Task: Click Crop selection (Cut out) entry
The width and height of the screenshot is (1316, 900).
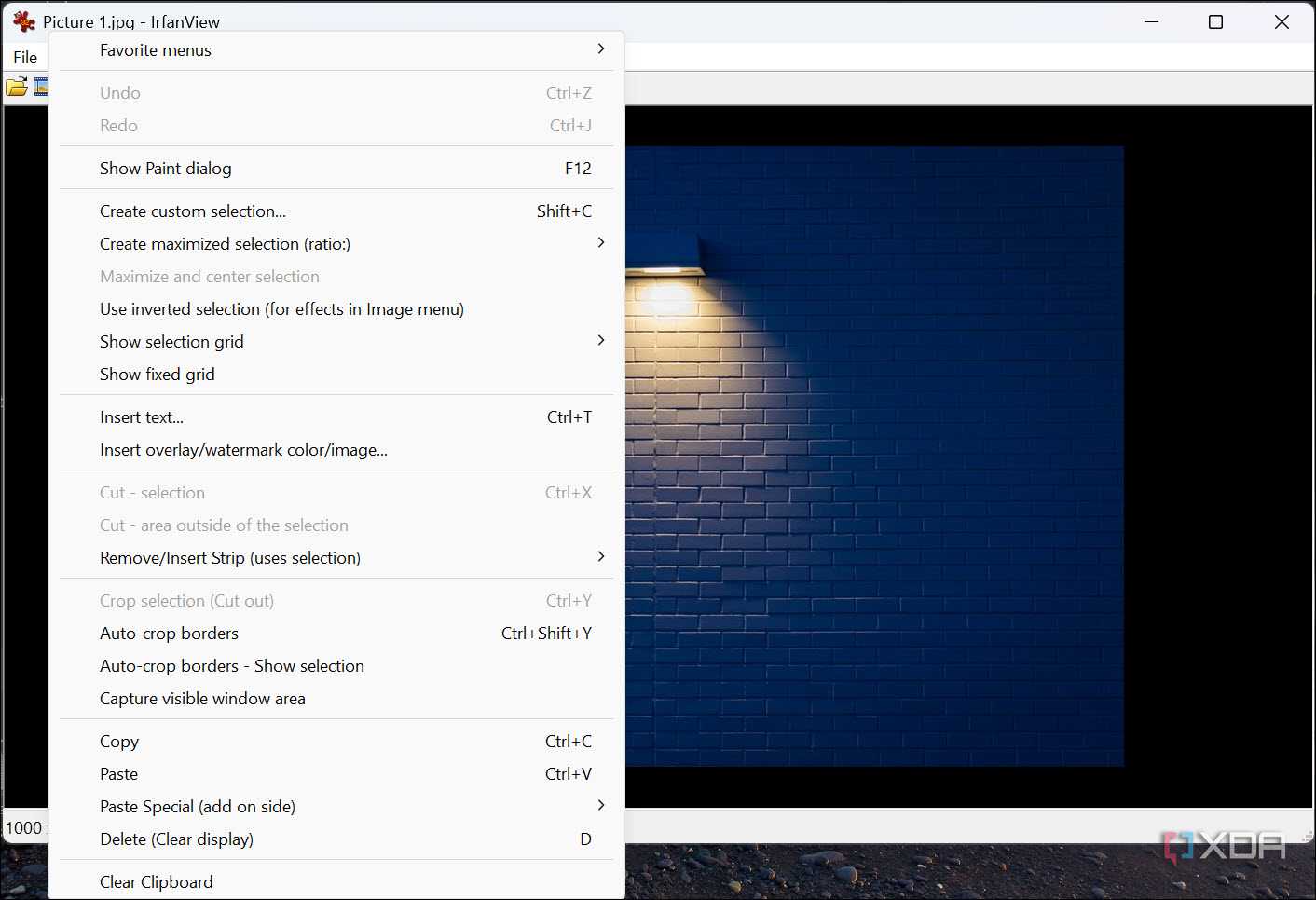Action: click(x=336, y=601)
